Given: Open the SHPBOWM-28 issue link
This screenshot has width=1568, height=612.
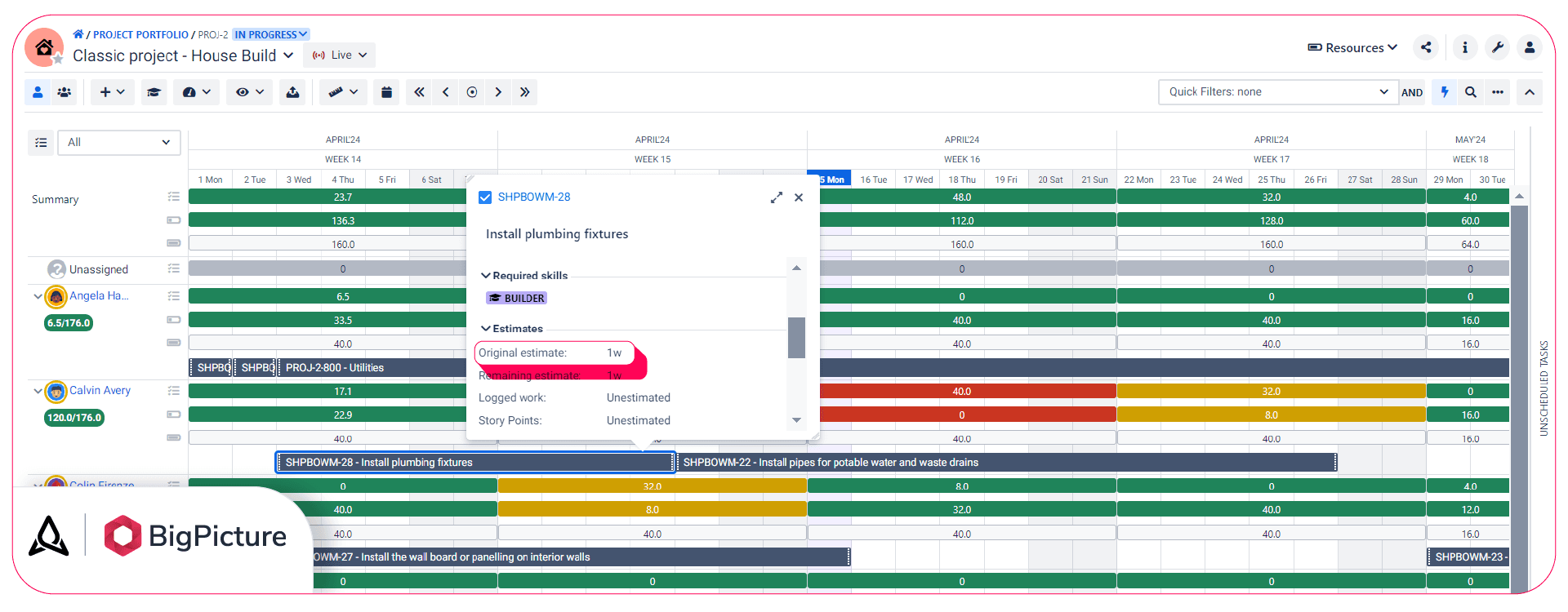Looking at the screenshot, I should 534,197.
